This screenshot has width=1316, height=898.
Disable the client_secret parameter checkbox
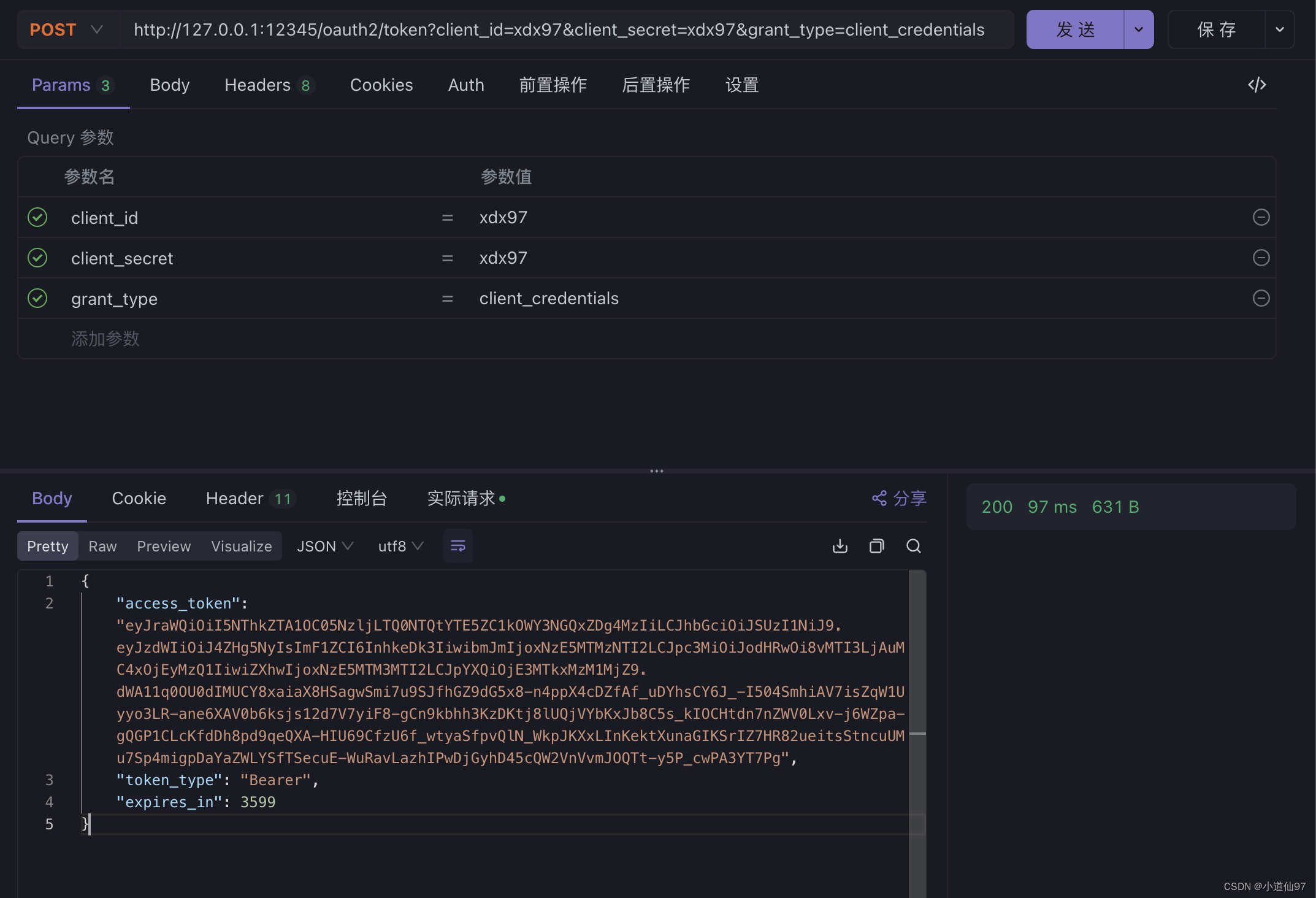37,258
